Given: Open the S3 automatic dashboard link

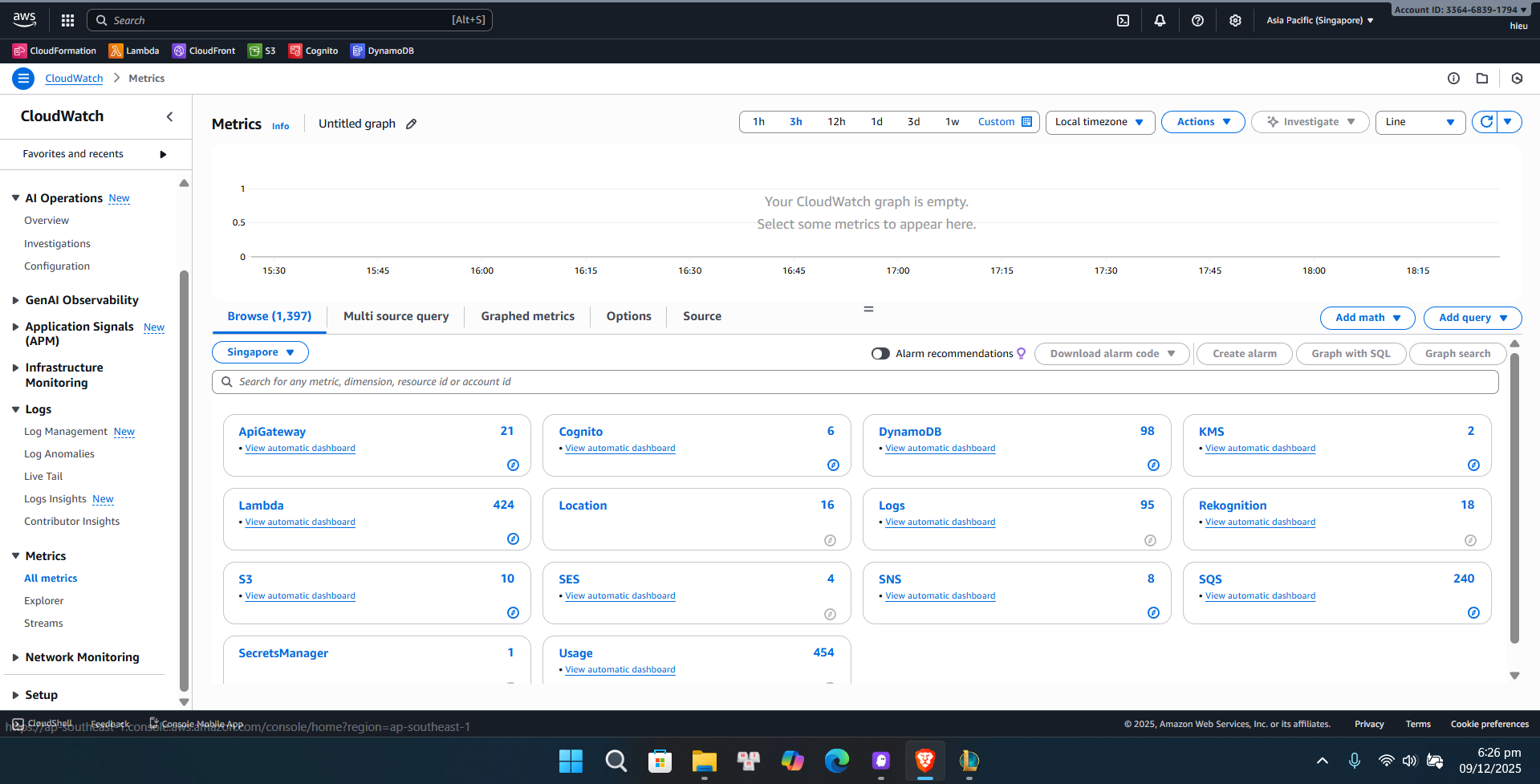Looking at the screenshot, I should pyautogui.click(x=300, y=595).
